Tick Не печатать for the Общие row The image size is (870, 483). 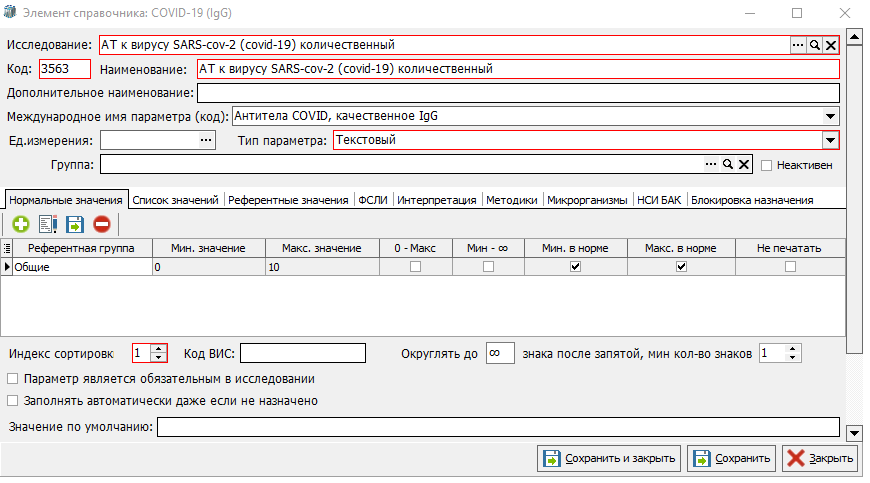[790, 267]
